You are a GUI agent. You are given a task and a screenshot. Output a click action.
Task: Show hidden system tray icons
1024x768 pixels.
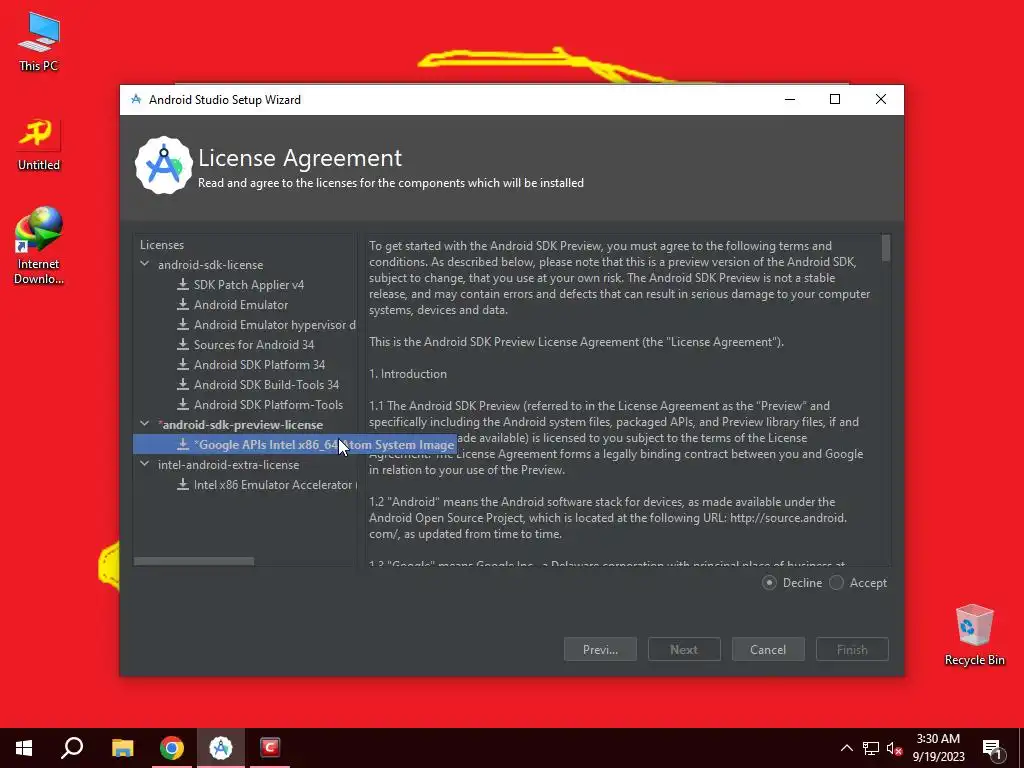tap(846, 748)
